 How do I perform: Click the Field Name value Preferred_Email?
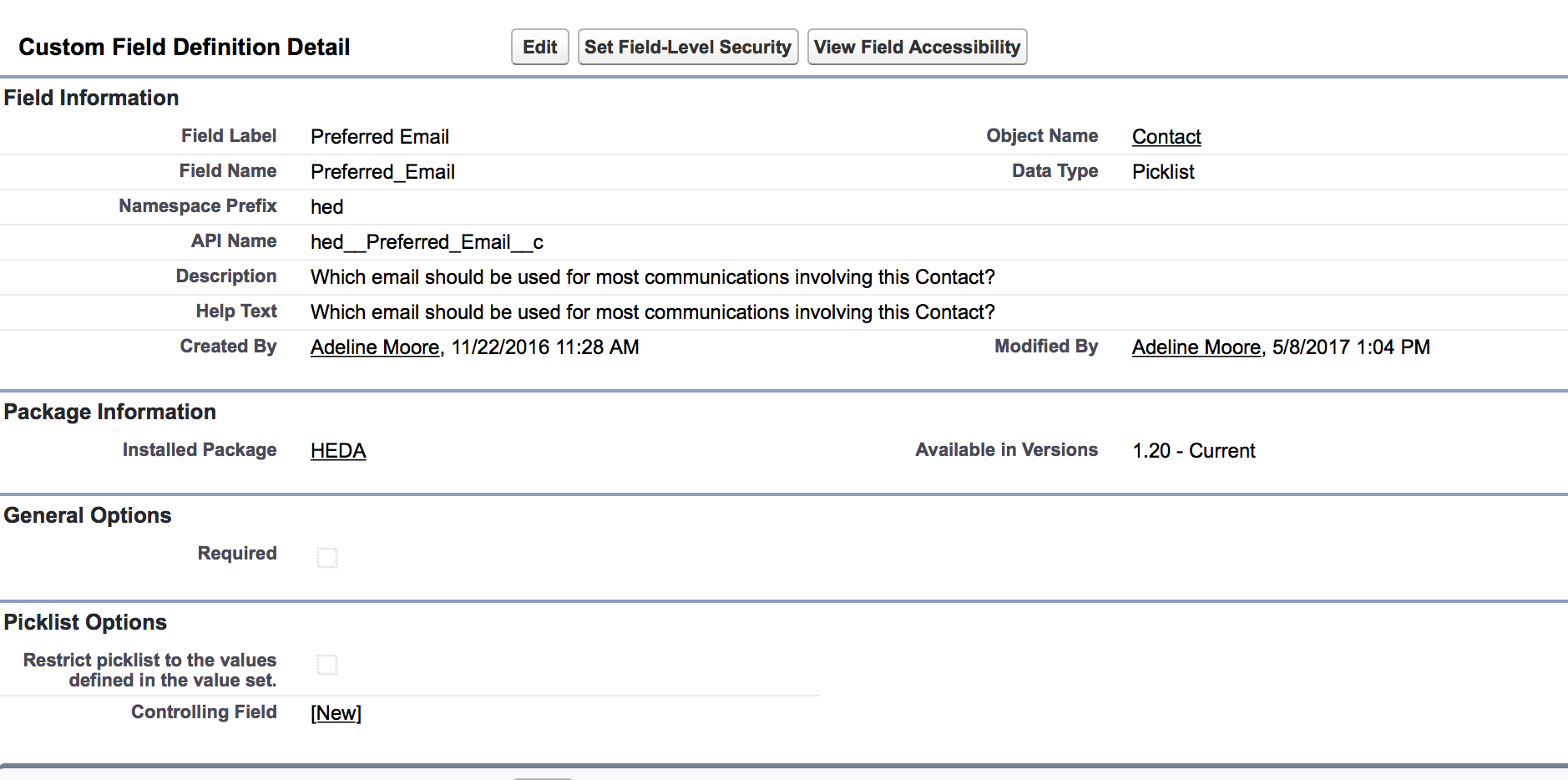[382, 172]
